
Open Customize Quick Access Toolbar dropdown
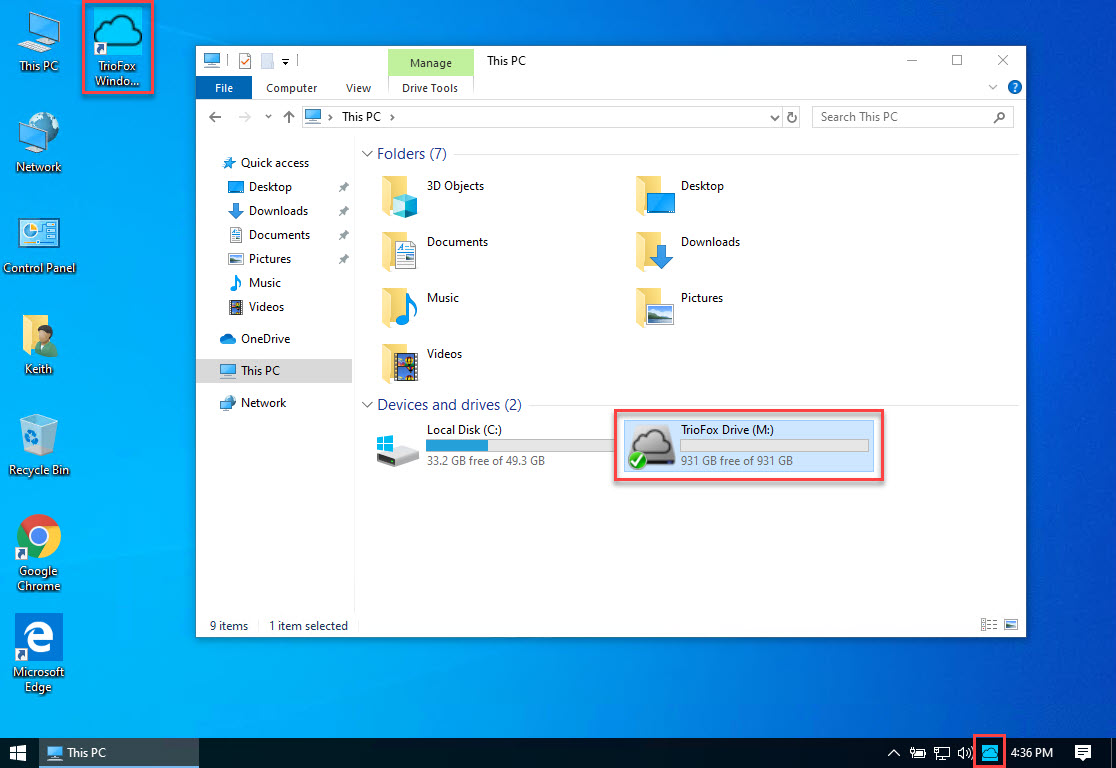pos(285,61)
